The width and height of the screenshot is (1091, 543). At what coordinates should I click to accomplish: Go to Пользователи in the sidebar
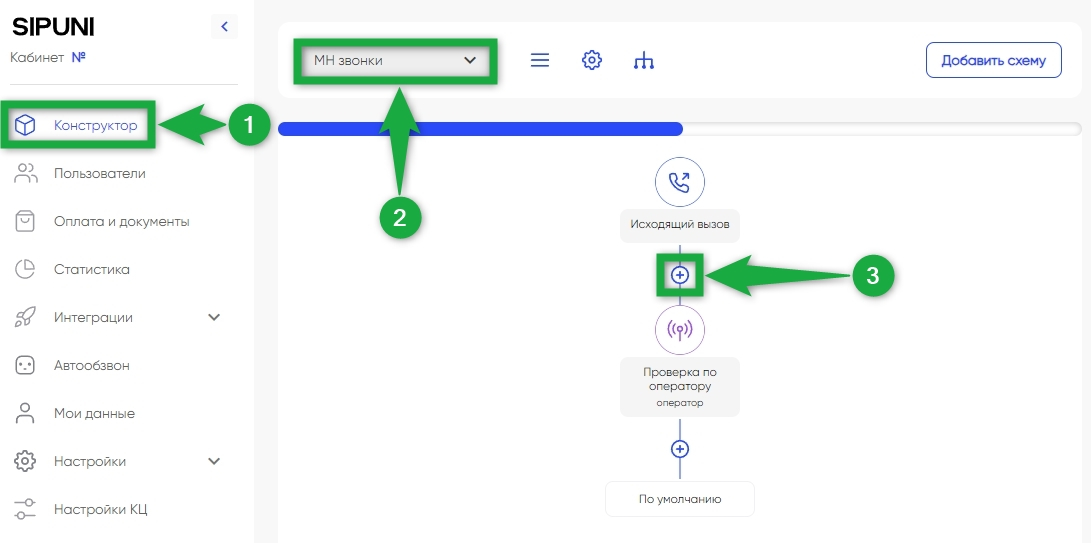(x=99, y=173)
